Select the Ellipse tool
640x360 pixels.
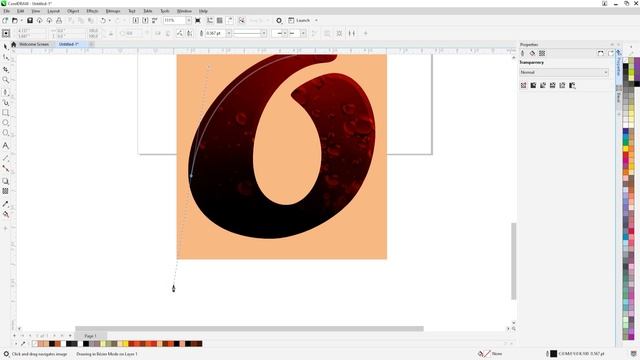pos(6,122)
